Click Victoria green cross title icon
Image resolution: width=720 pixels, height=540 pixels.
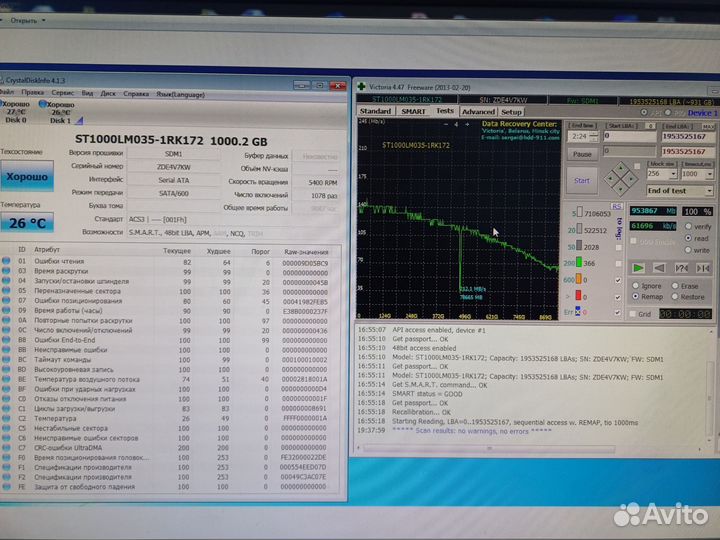(x=361, y=86)
